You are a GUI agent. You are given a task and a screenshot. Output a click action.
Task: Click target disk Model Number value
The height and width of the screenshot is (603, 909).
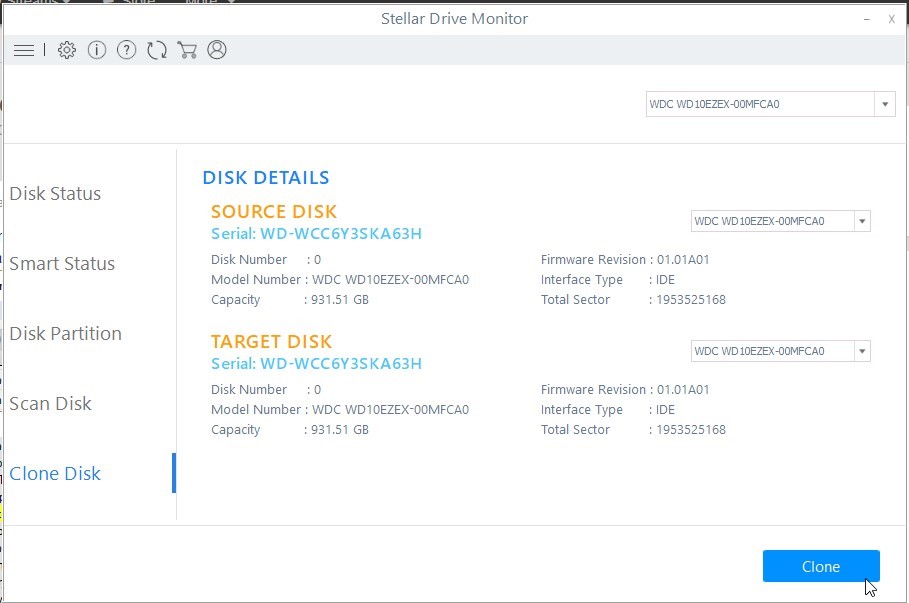click(391, 409)
